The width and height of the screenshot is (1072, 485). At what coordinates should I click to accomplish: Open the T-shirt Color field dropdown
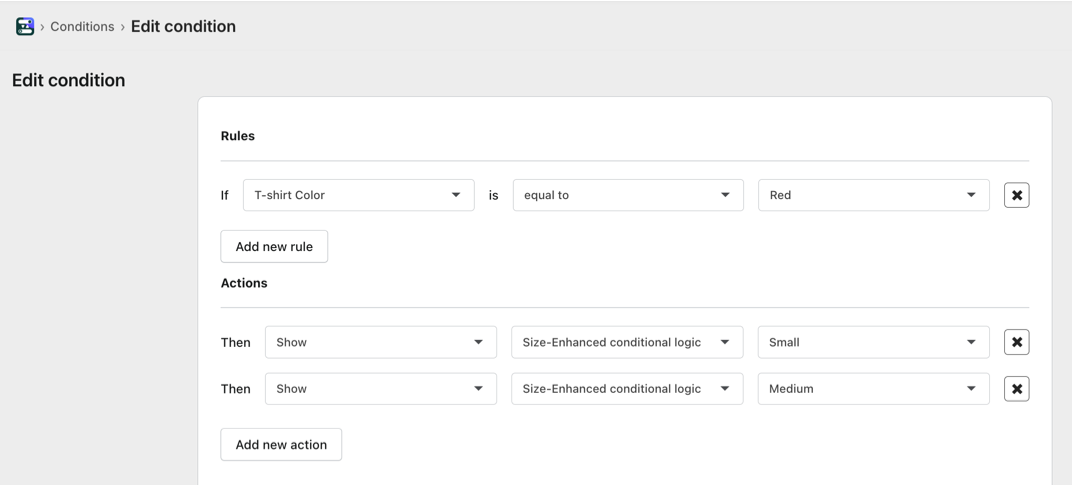358,195
